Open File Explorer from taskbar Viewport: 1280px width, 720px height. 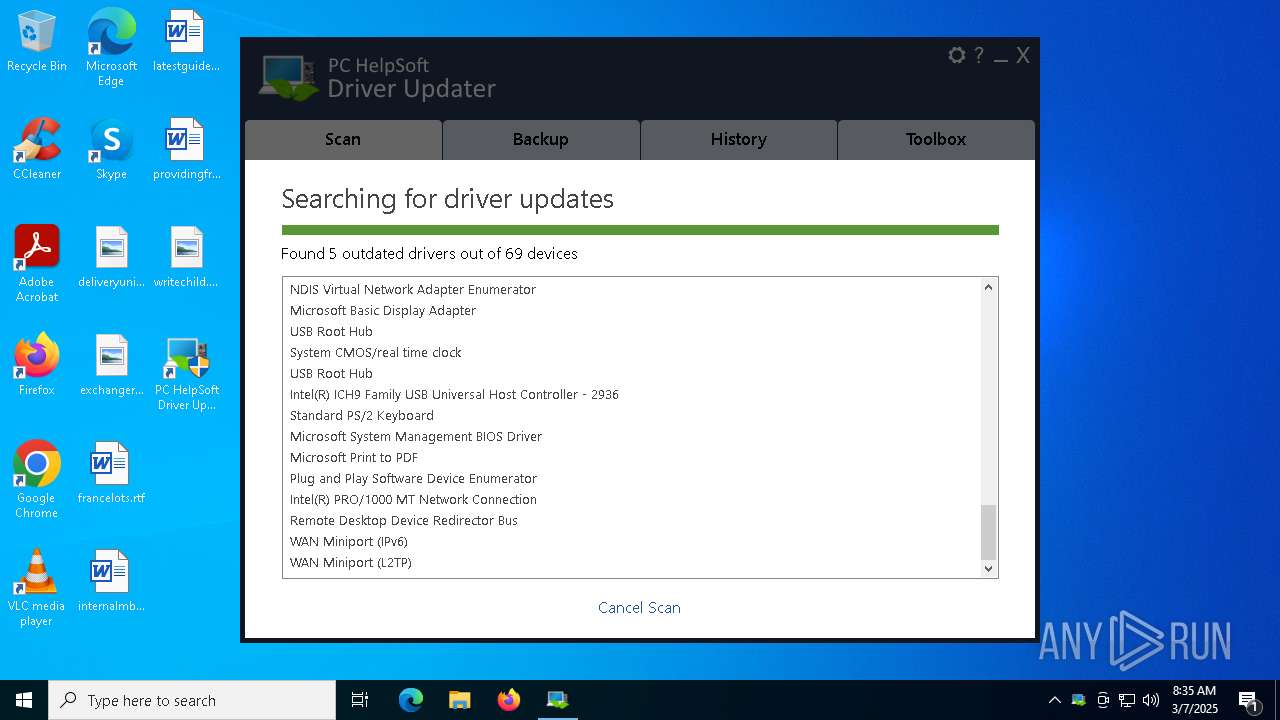pos(459,700)
